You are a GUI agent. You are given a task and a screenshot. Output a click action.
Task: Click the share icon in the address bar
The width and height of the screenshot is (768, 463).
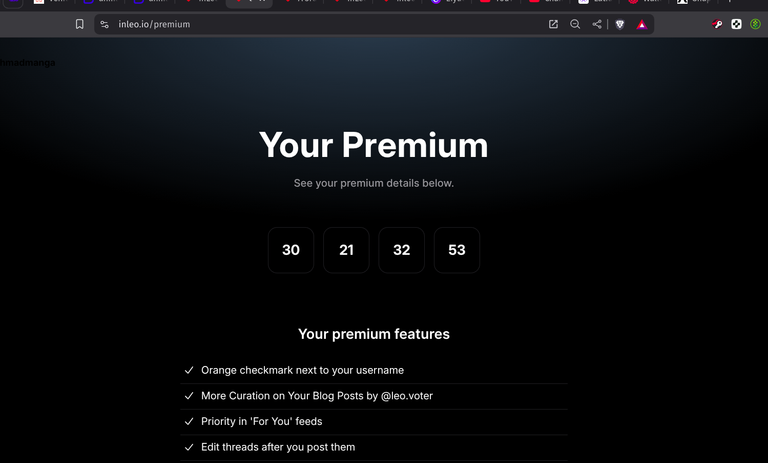(597, 24)
